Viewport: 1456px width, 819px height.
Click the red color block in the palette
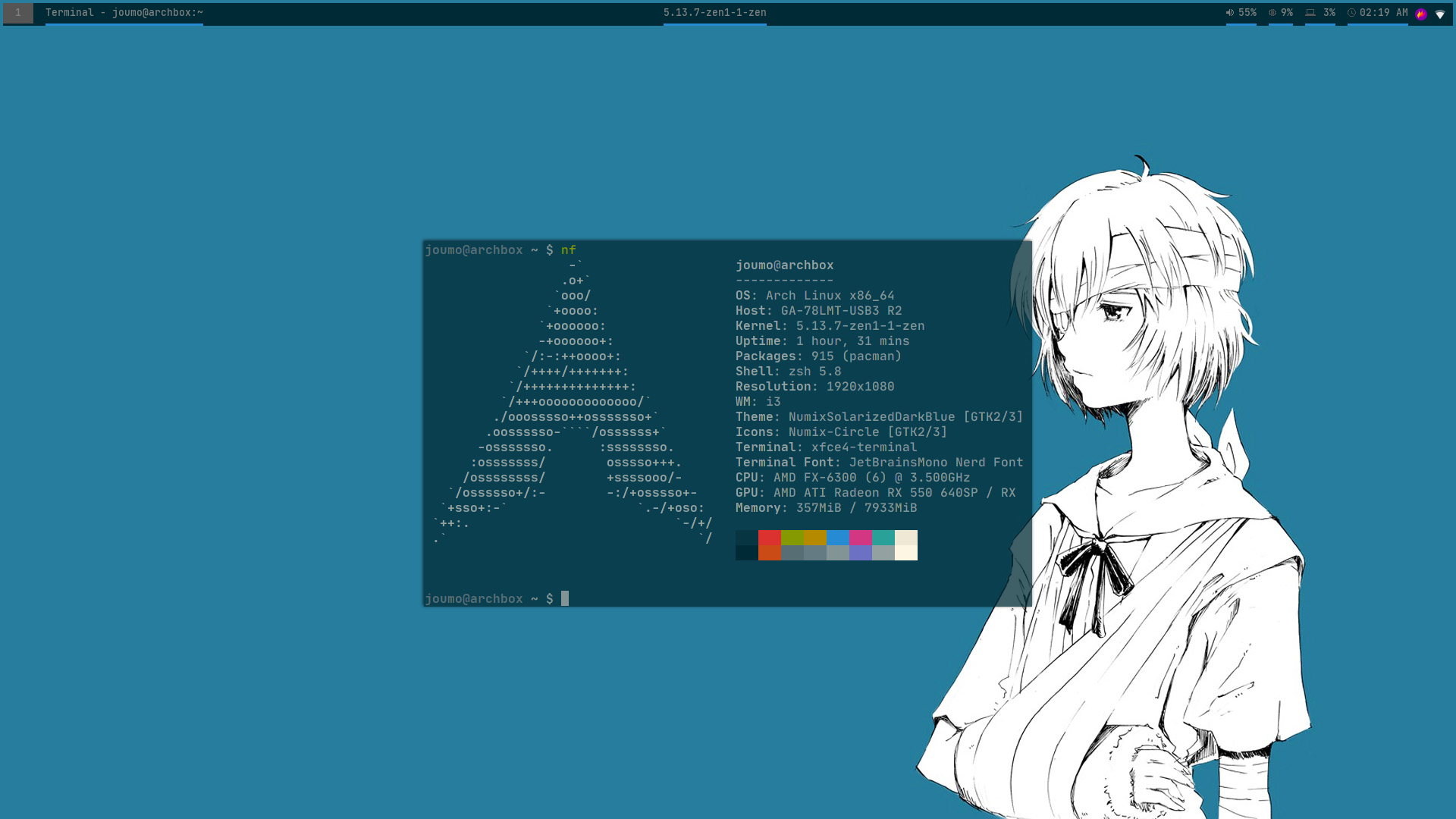(x=769, y=538)
